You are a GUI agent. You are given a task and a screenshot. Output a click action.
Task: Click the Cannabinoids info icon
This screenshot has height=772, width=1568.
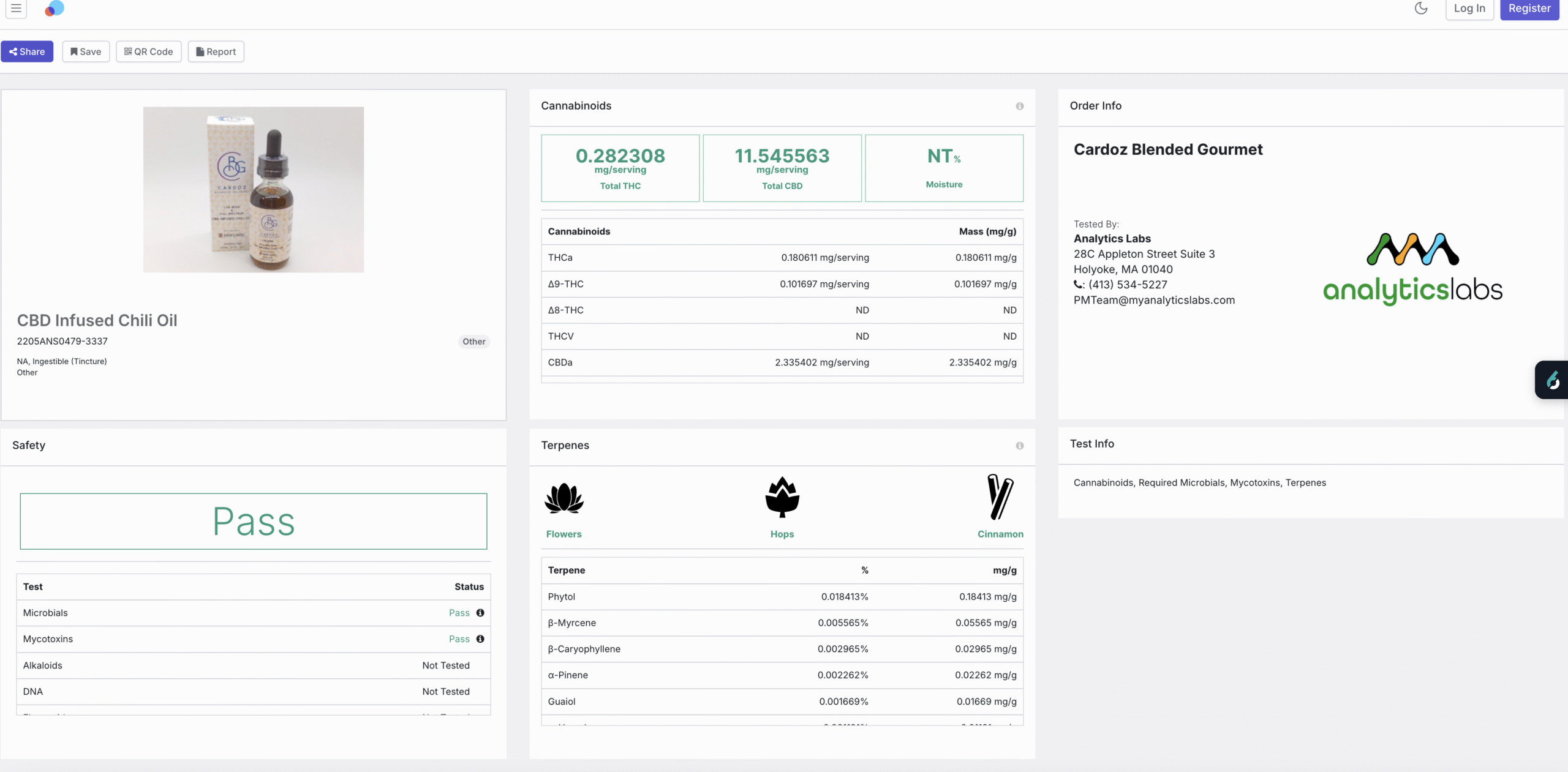[1020, 106]
